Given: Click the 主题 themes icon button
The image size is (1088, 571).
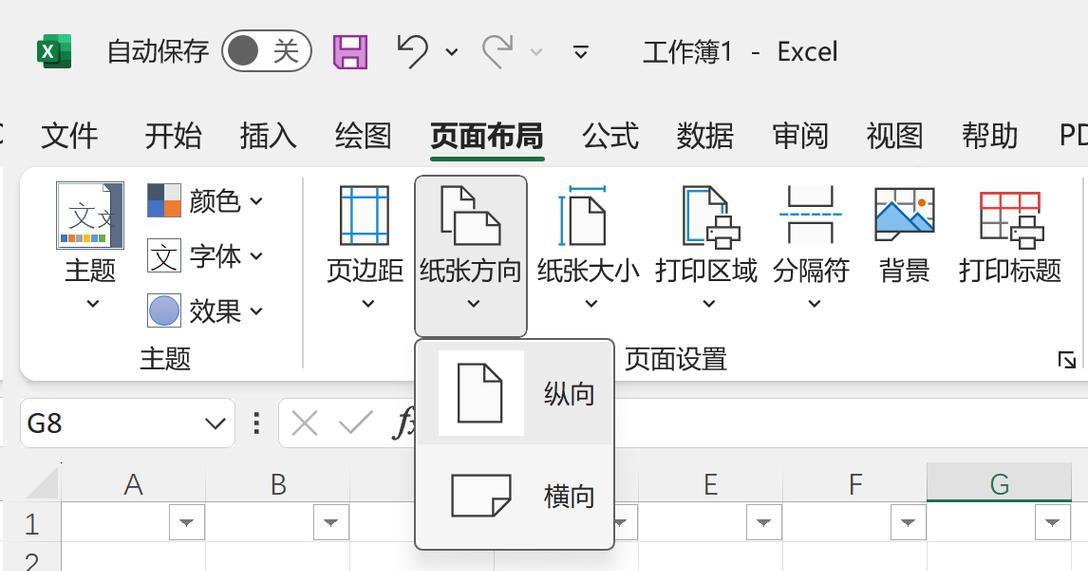Looking at the screenshot, I should click(90, 215).
